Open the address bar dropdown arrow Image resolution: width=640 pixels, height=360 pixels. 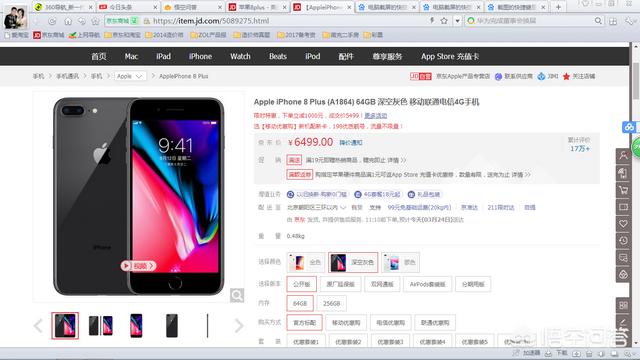[x=458, y=21]
